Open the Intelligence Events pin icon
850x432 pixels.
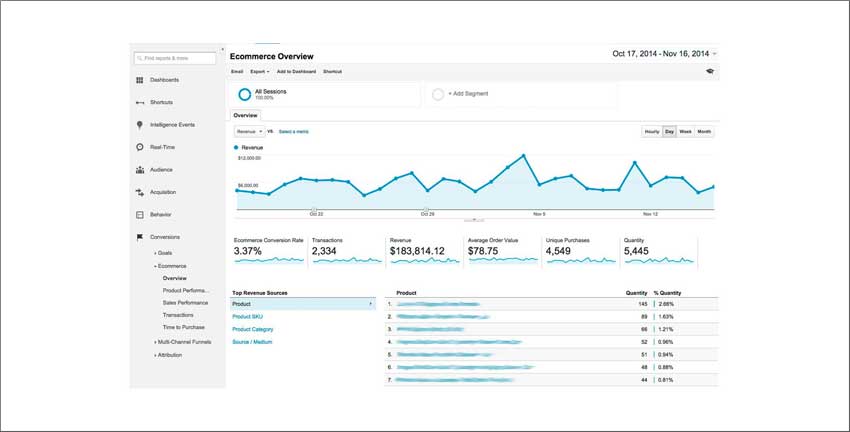coord(140,125)
